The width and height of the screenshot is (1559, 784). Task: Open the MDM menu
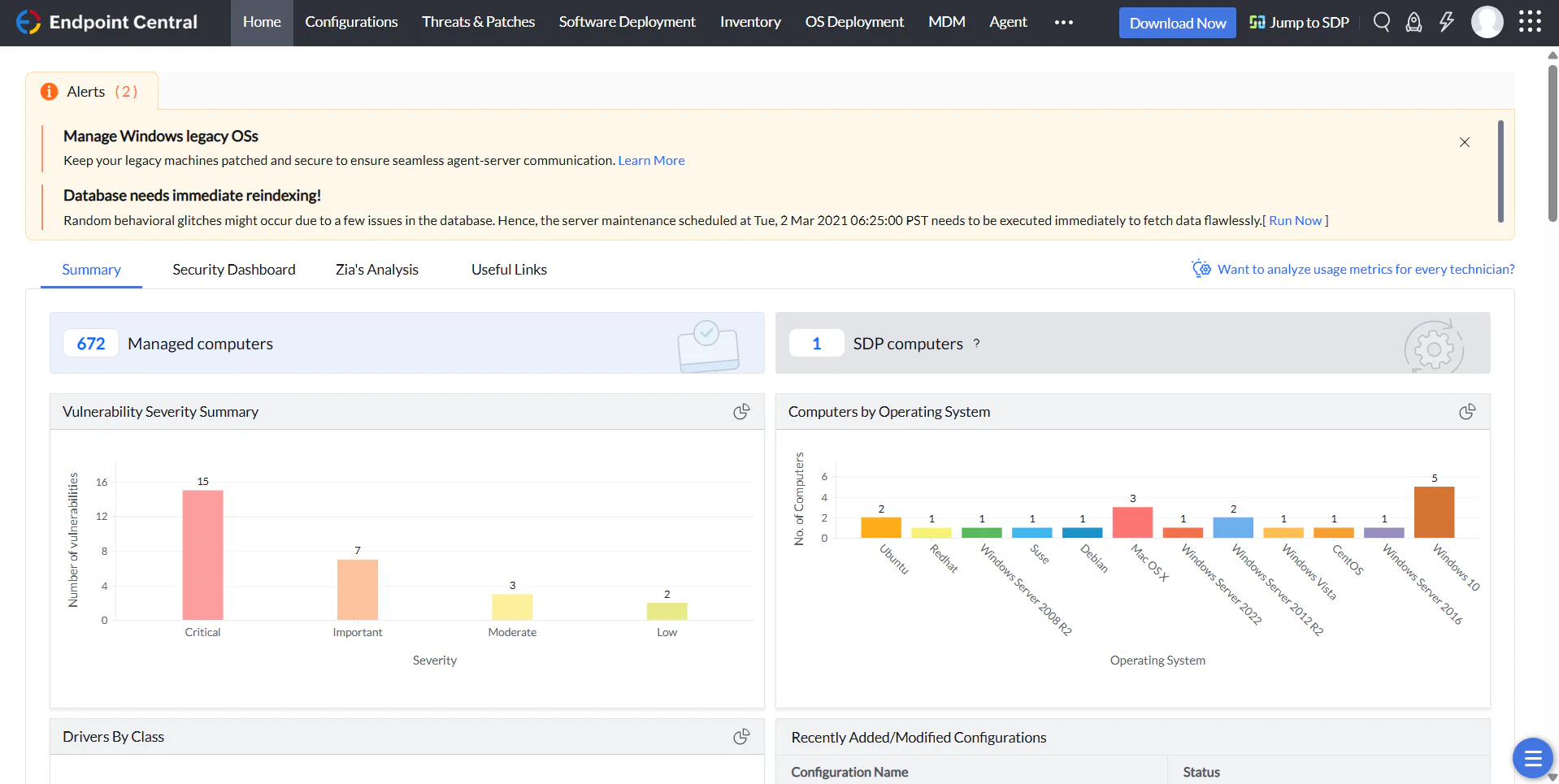[947, 23]
